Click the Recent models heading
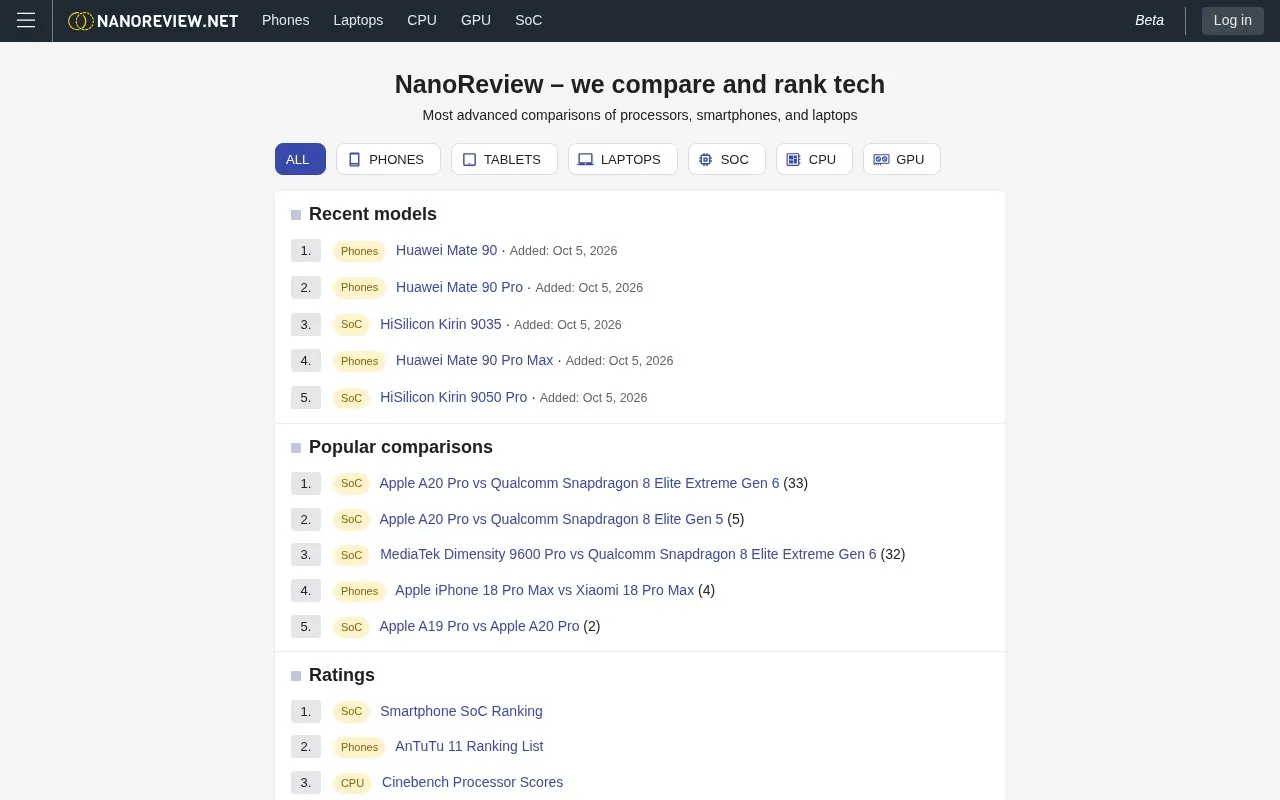 [x=373, y=214]
